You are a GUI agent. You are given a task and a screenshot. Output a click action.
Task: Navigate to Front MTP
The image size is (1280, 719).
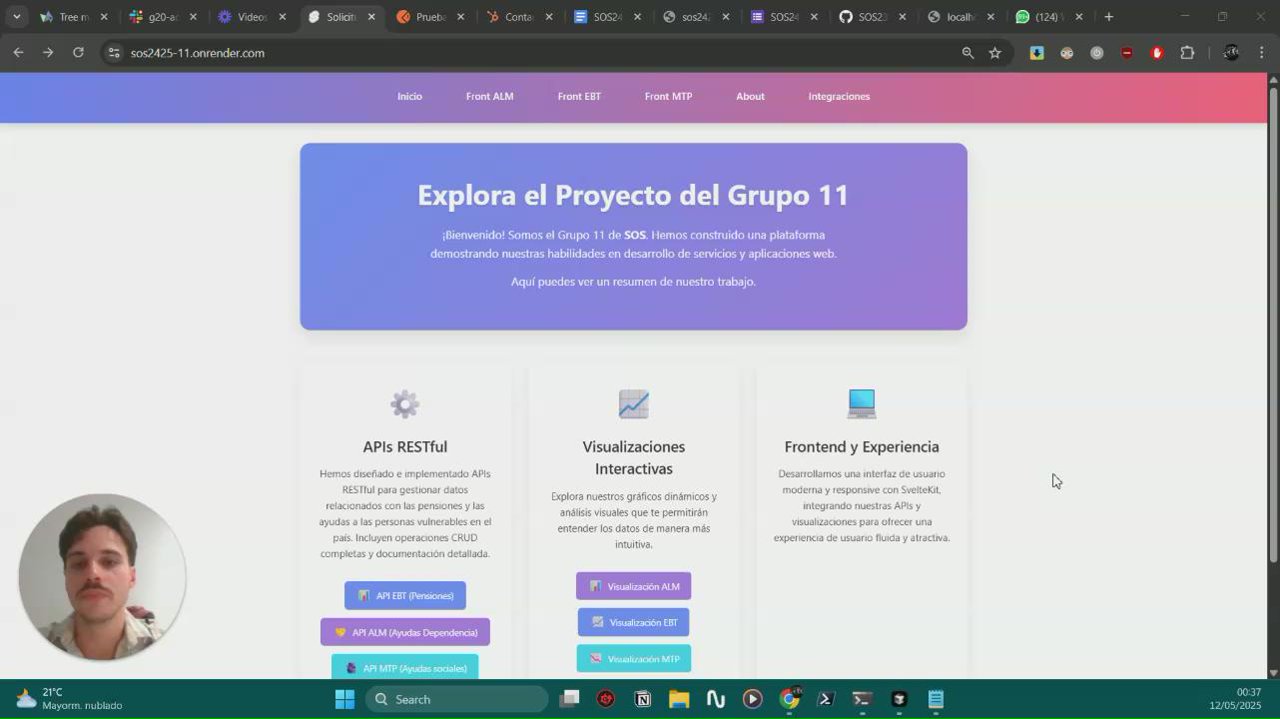coord(668,96)
